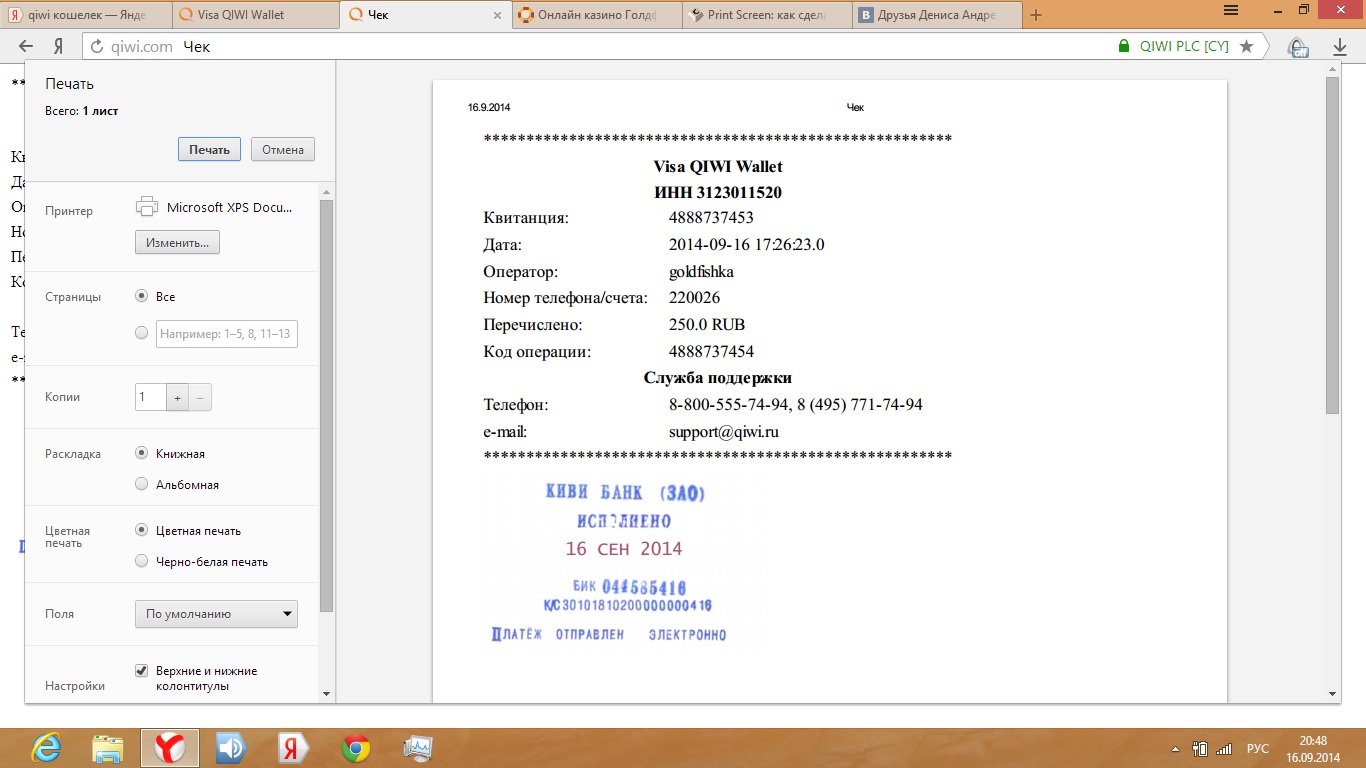The height and width of the screenshot is (768, 1366).
Task: Select the custom page range radio button
Action: coord(142,333)
